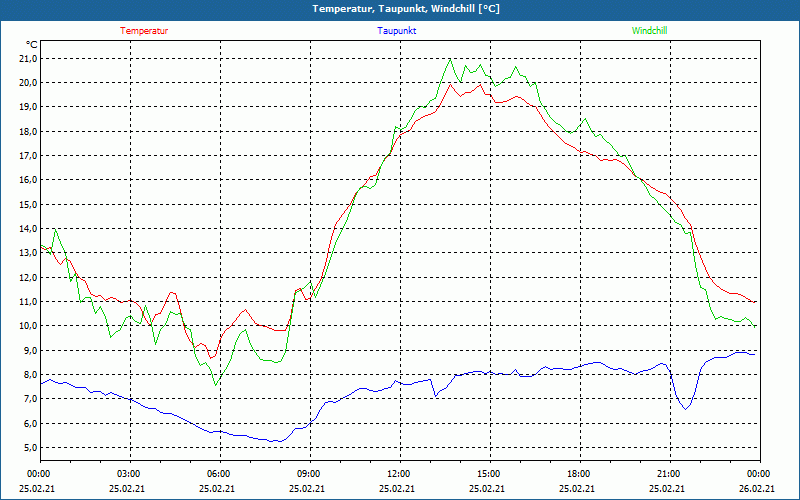Click the 09:00 time axis label
This screenshot has width=800, height=500.
(x=310, y=473)
